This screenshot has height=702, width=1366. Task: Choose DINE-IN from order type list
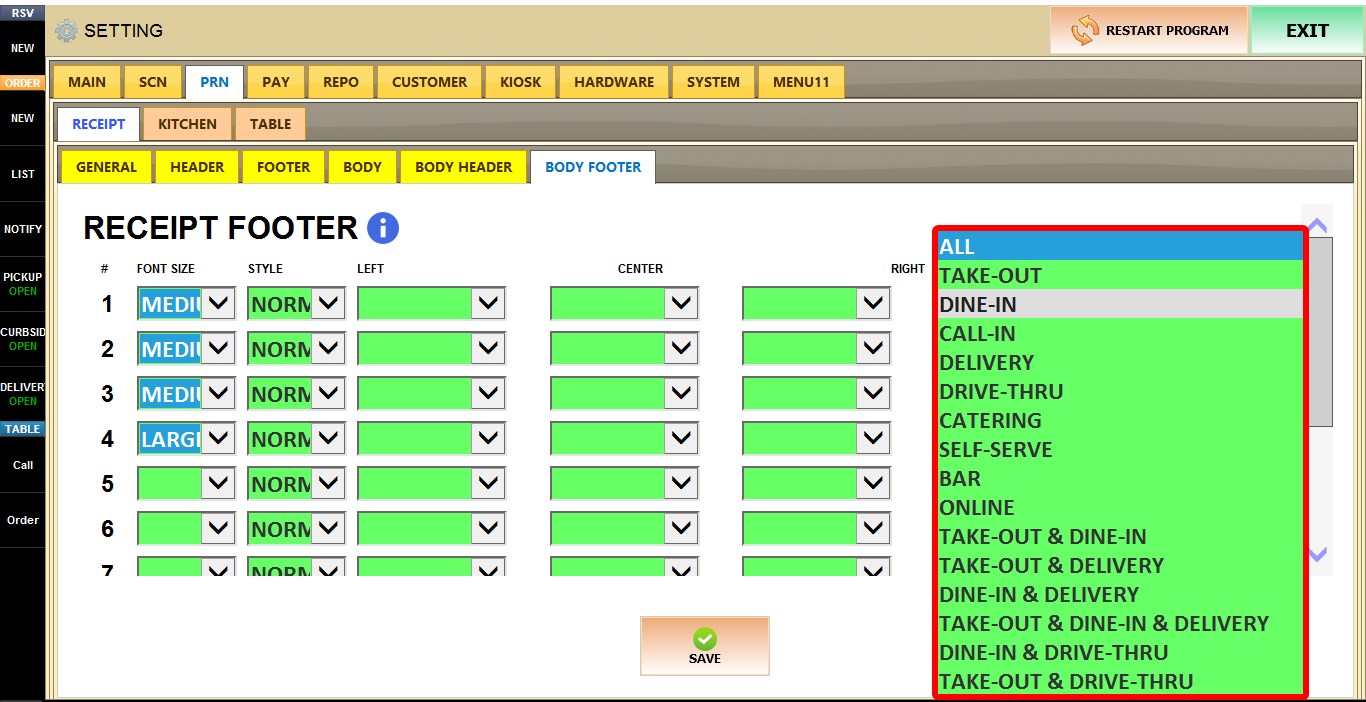(x=1120, y=305)
